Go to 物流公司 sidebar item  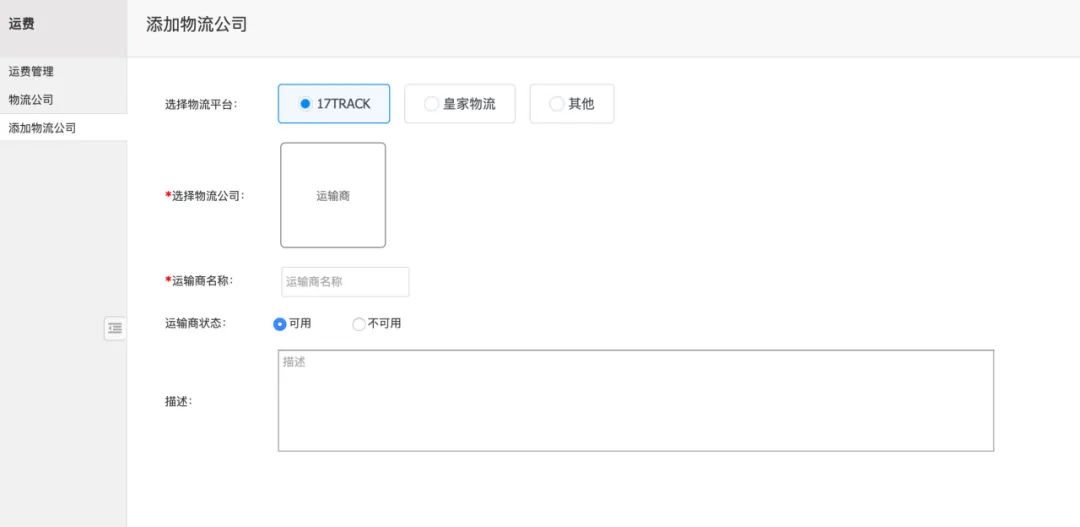[31, 100]
